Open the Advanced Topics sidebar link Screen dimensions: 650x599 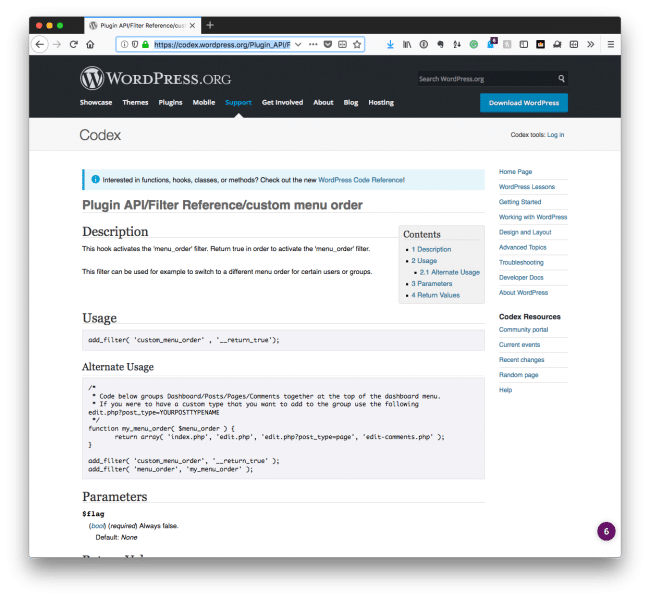coord(523,247)
